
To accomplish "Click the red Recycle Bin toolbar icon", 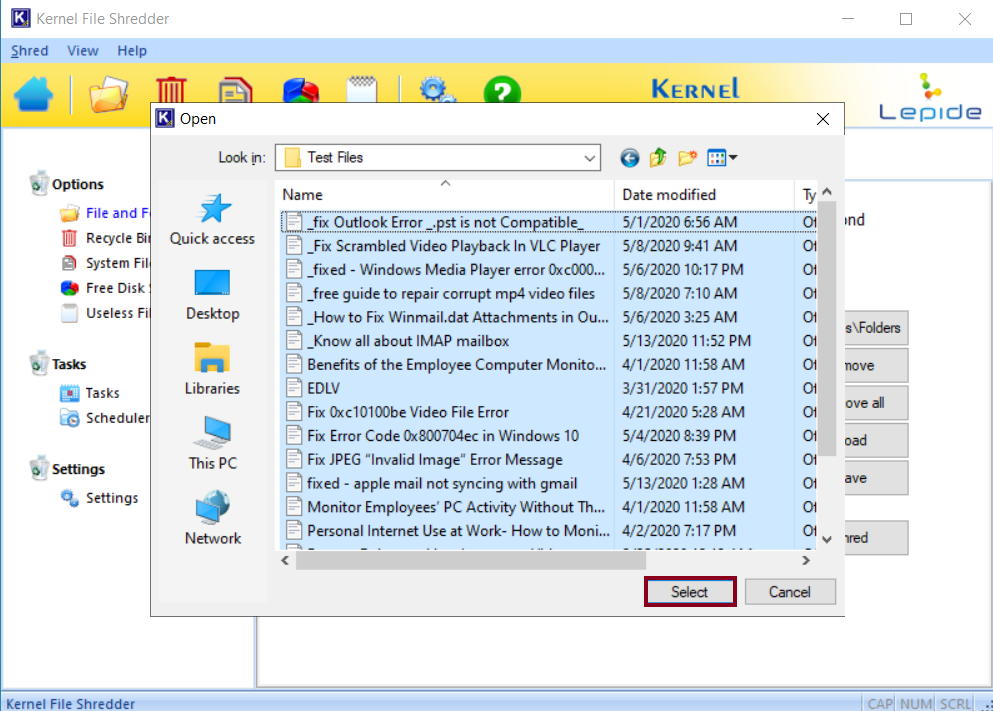I will pos(171,90).
